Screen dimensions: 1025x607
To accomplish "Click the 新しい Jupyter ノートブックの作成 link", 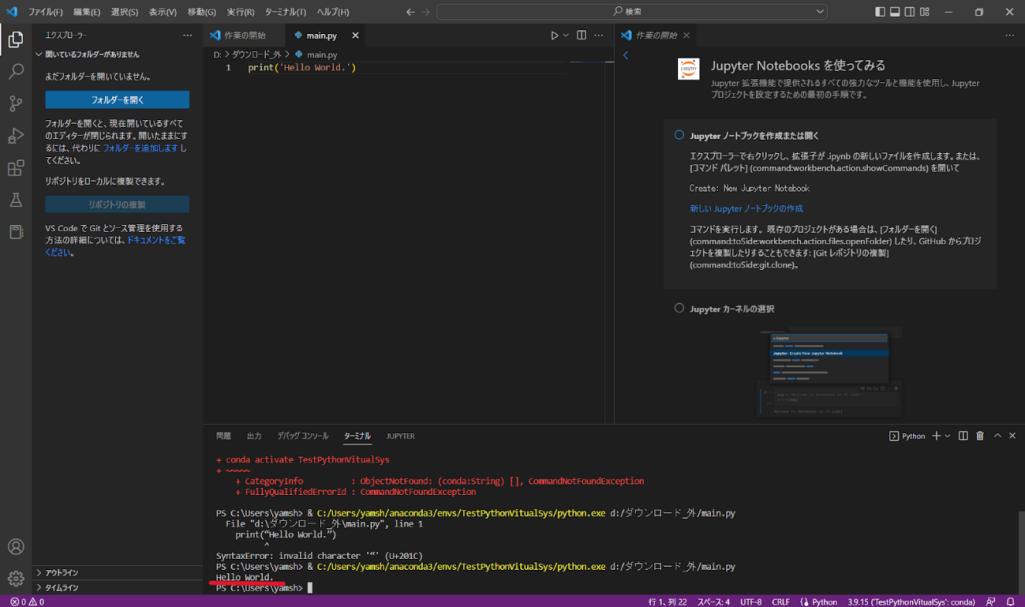I will pos(746,209).
